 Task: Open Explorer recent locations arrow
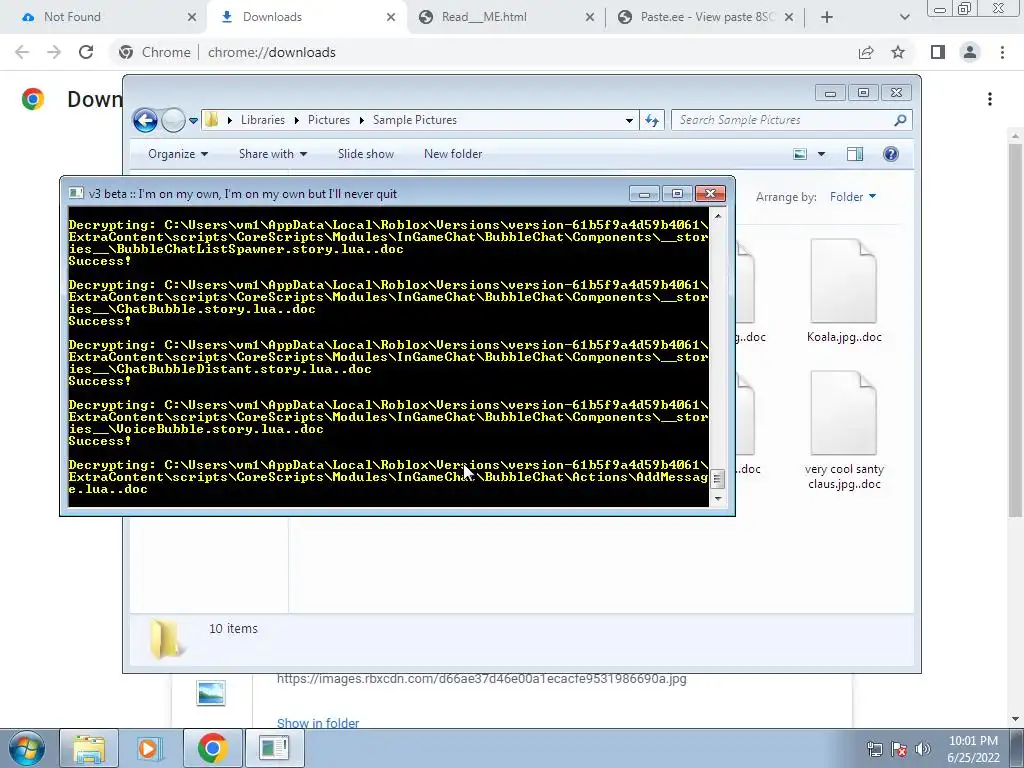pyautogui.click(x=193, y=120)
